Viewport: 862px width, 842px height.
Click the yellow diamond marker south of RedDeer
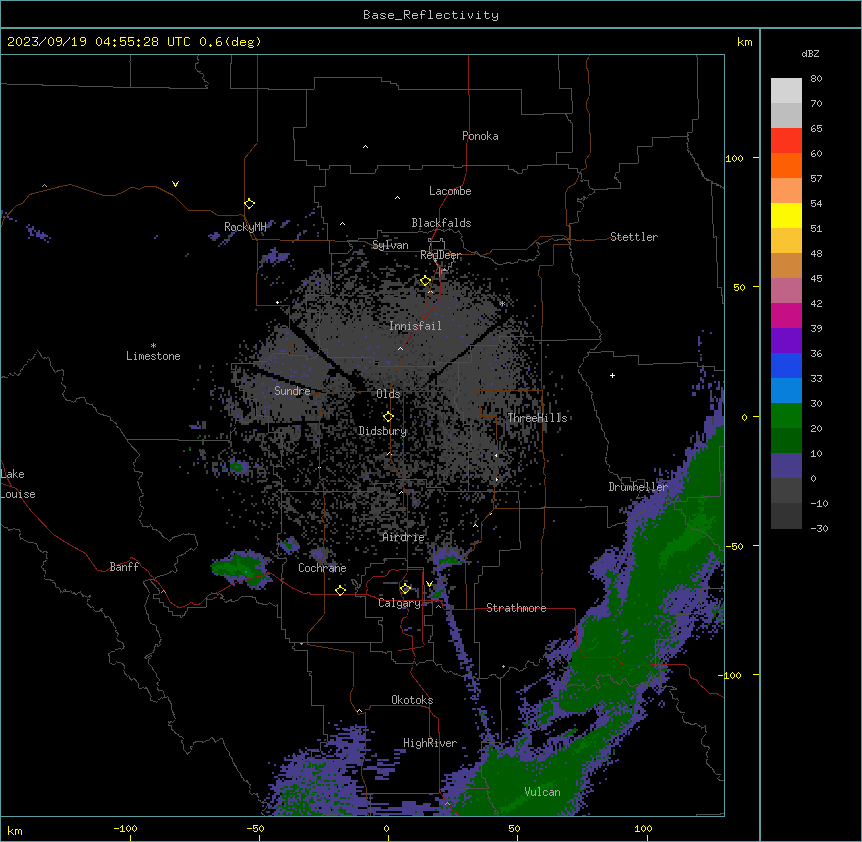click(426, 281)
